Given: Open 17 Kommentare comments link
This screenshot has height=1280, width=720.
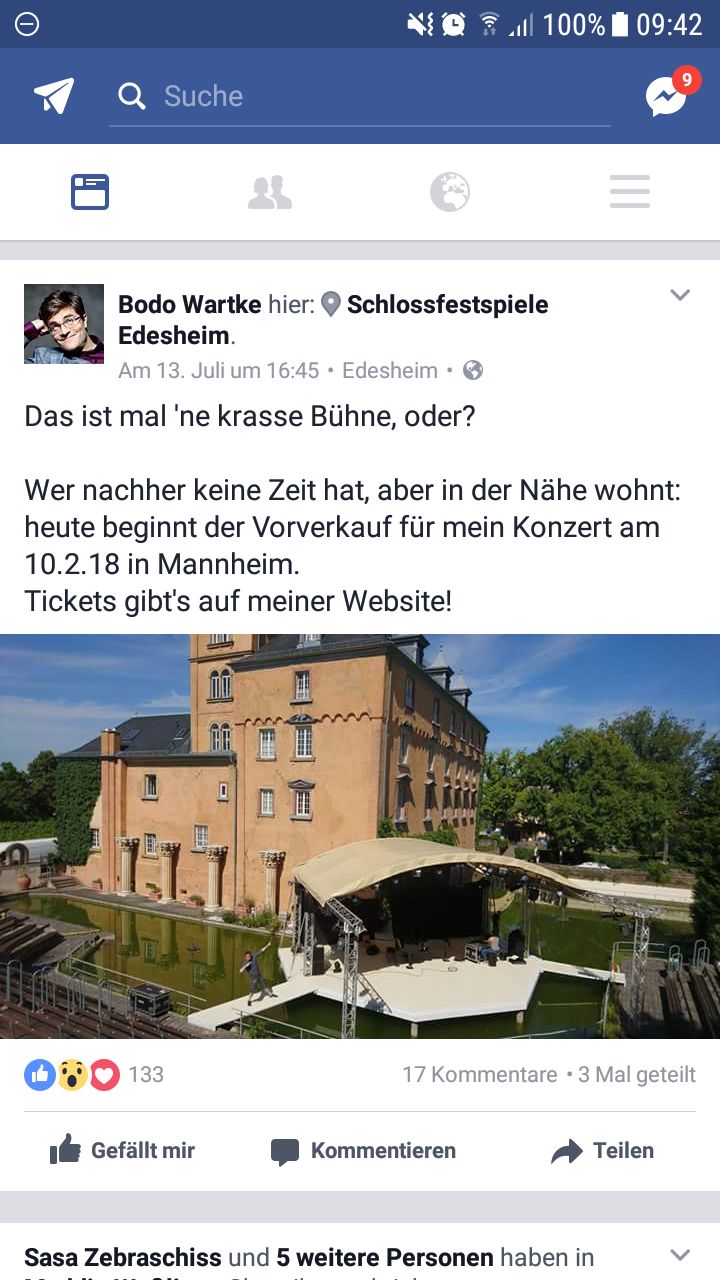Looking at the screenshot, I should click(480, 1075).
